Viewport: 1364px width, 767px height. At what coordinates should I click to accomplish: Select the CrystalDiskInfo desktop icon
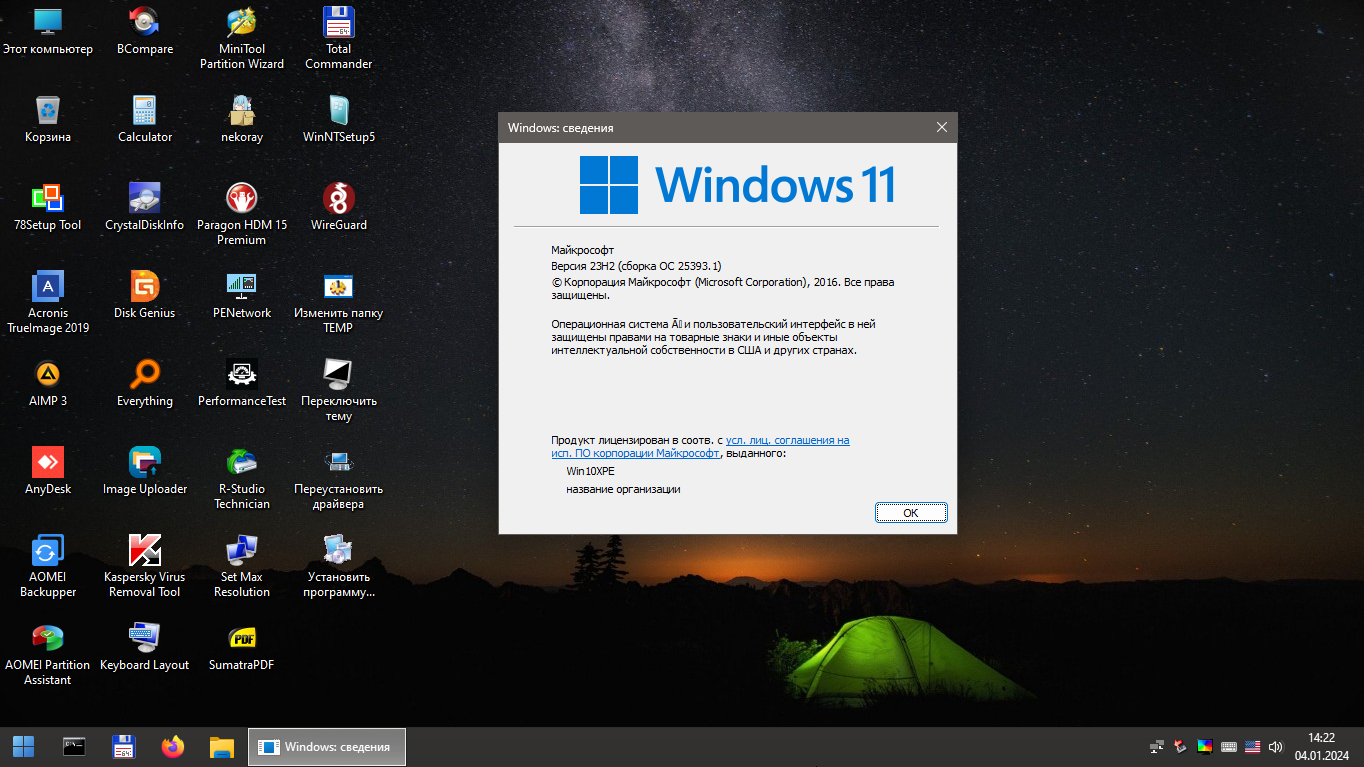[x=144, y=208]
